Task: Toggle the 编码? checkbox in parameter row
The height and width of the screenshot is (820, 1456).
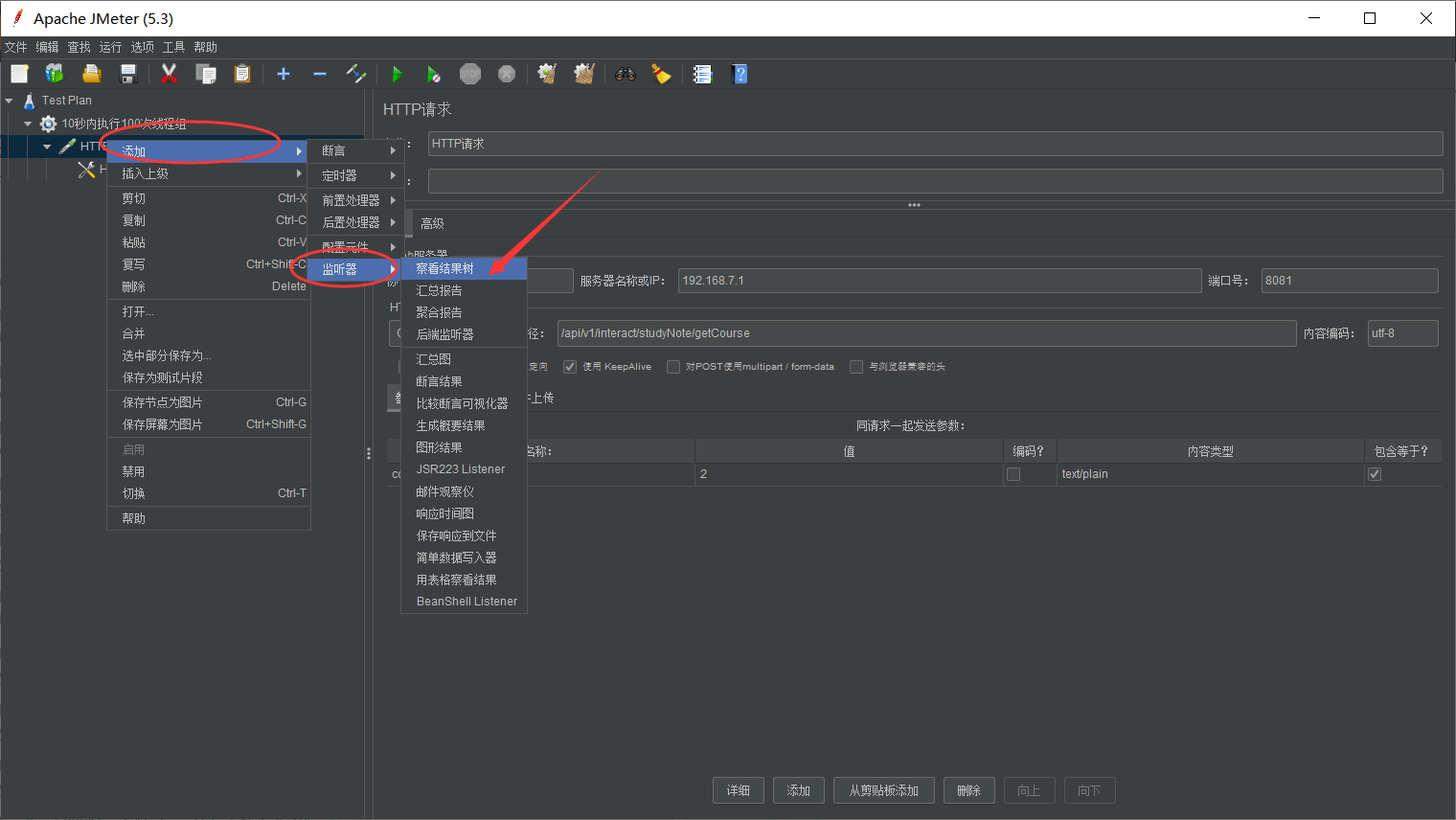Action: pyautogui.click(x=1013, y=474)
